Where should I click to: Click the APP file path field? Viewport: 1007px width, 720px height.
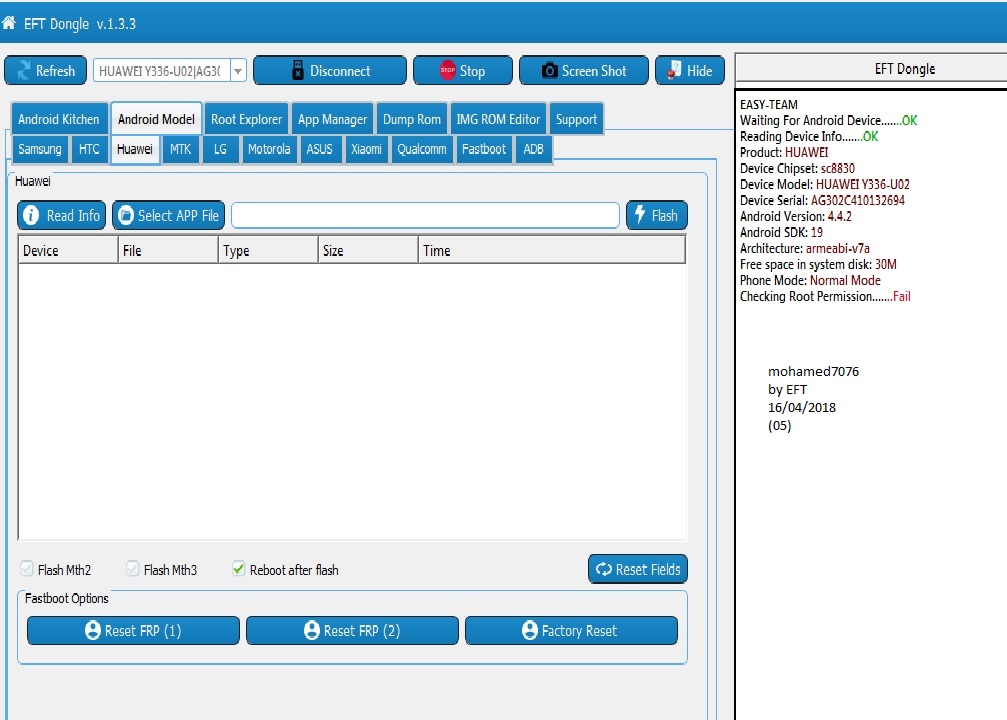(x=425, y=215)
